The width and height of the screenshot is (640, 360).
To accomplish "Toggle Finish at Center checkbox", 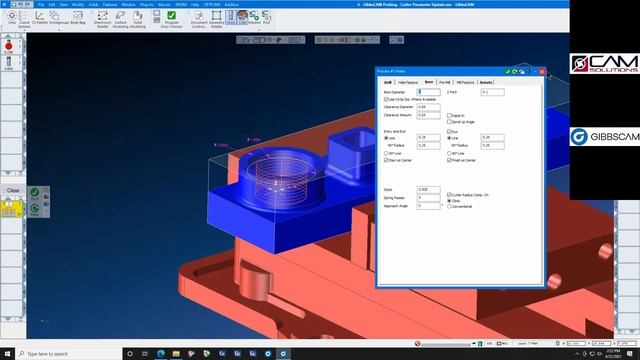I will click(449, 160).
